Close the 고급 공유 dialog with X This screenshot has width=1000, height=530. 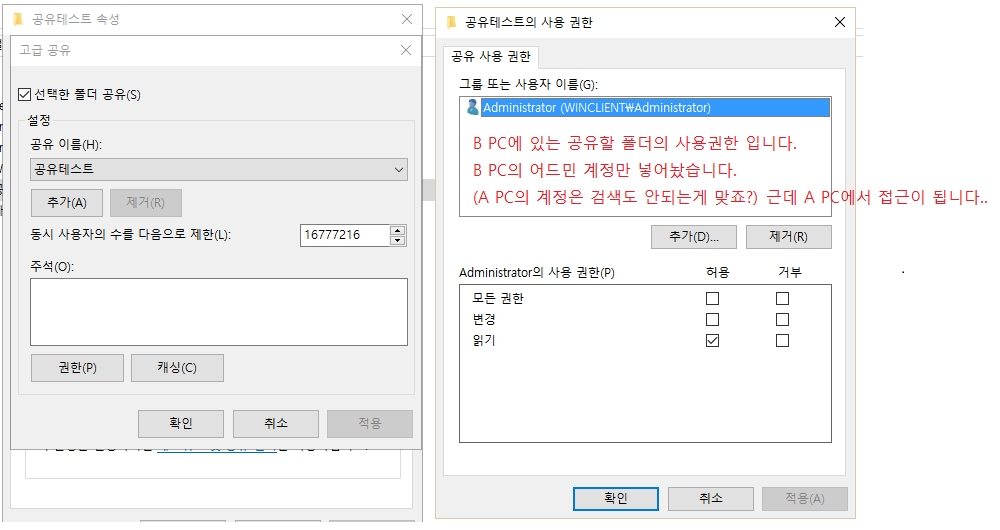[x=406, y=50]
